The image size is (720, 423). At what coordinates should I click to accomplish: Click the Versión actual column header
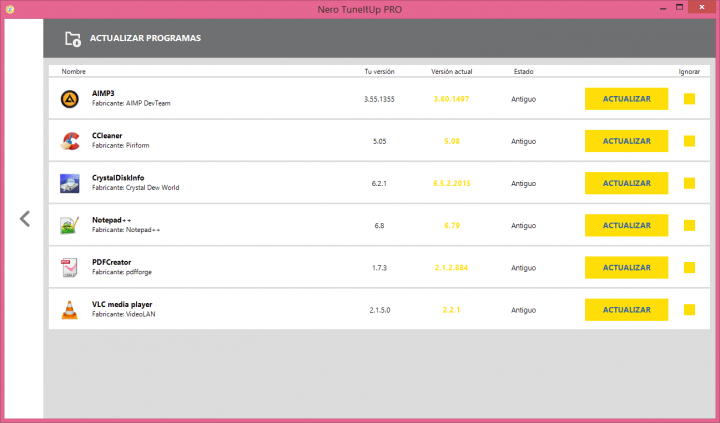coord(451,72)
